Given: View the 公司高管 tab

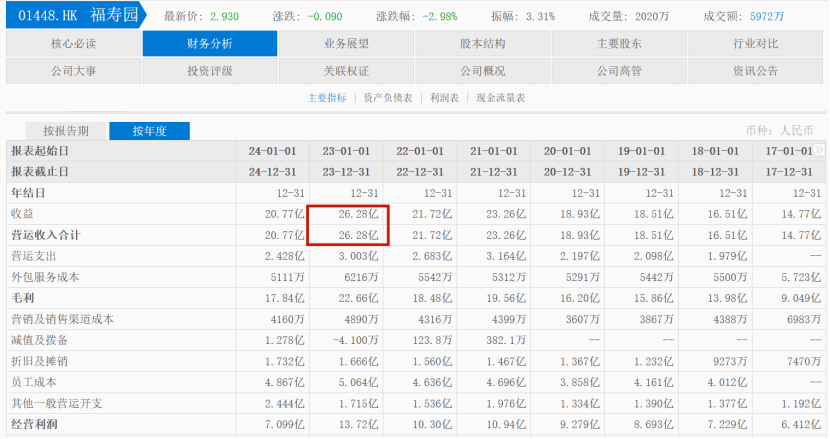Looking at the screenshot, I should point(619,71).
